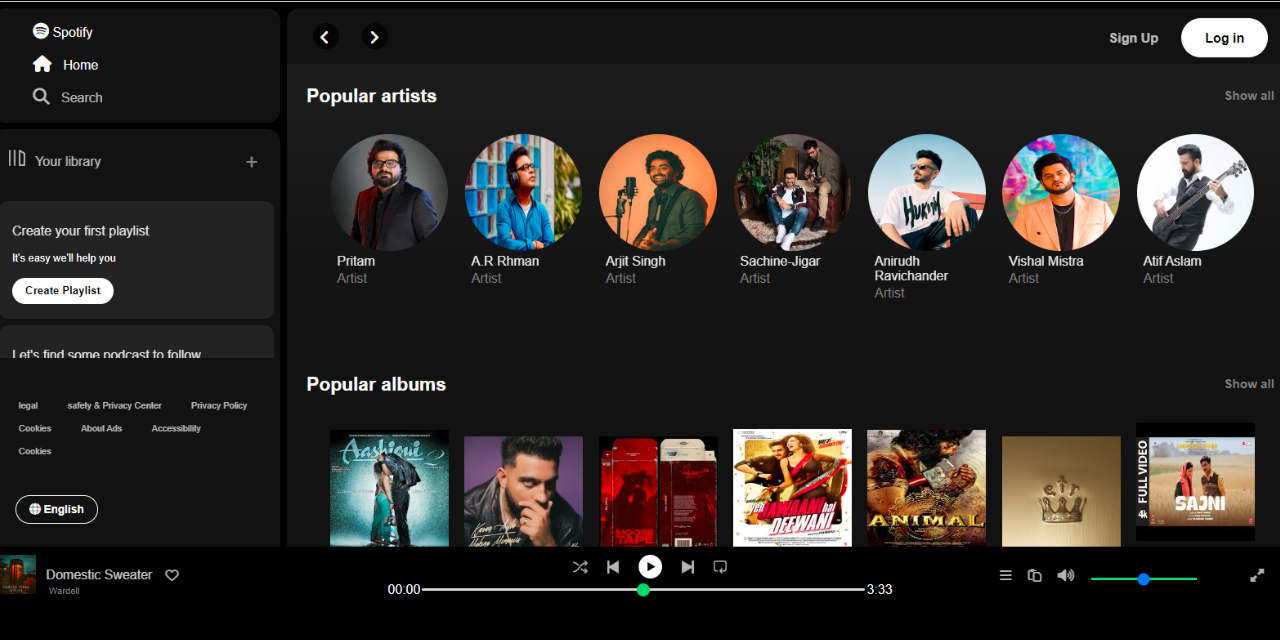The width and height of the screenshot is (1280, 640).
Task: Open the connect to a device icon
Action: pos(1034,575)
